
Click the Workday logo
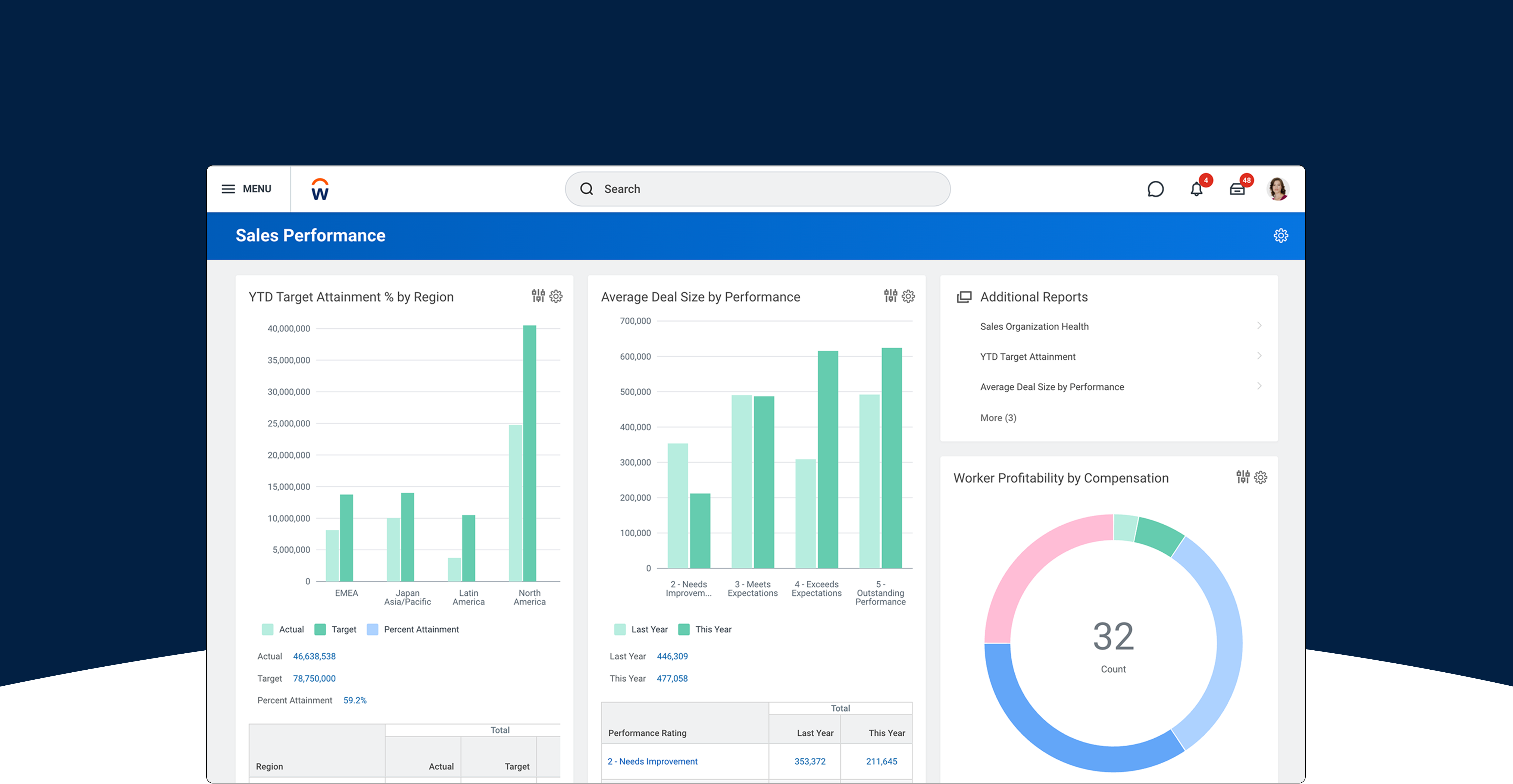click(320, 189)
